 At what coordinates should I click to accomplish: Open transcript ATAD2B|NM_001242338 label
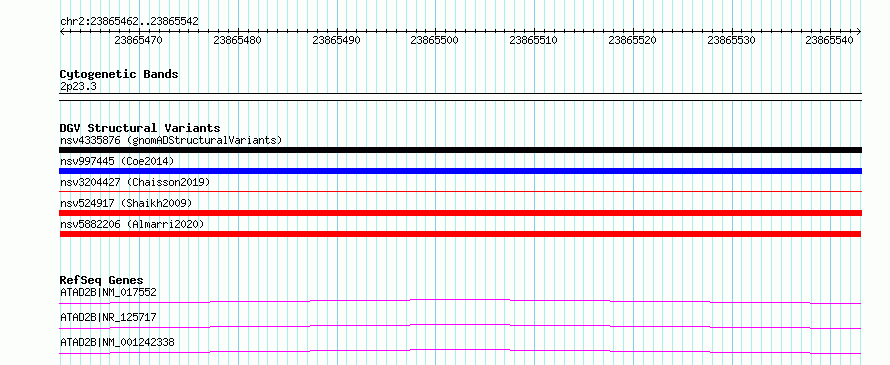click(117, 342)
